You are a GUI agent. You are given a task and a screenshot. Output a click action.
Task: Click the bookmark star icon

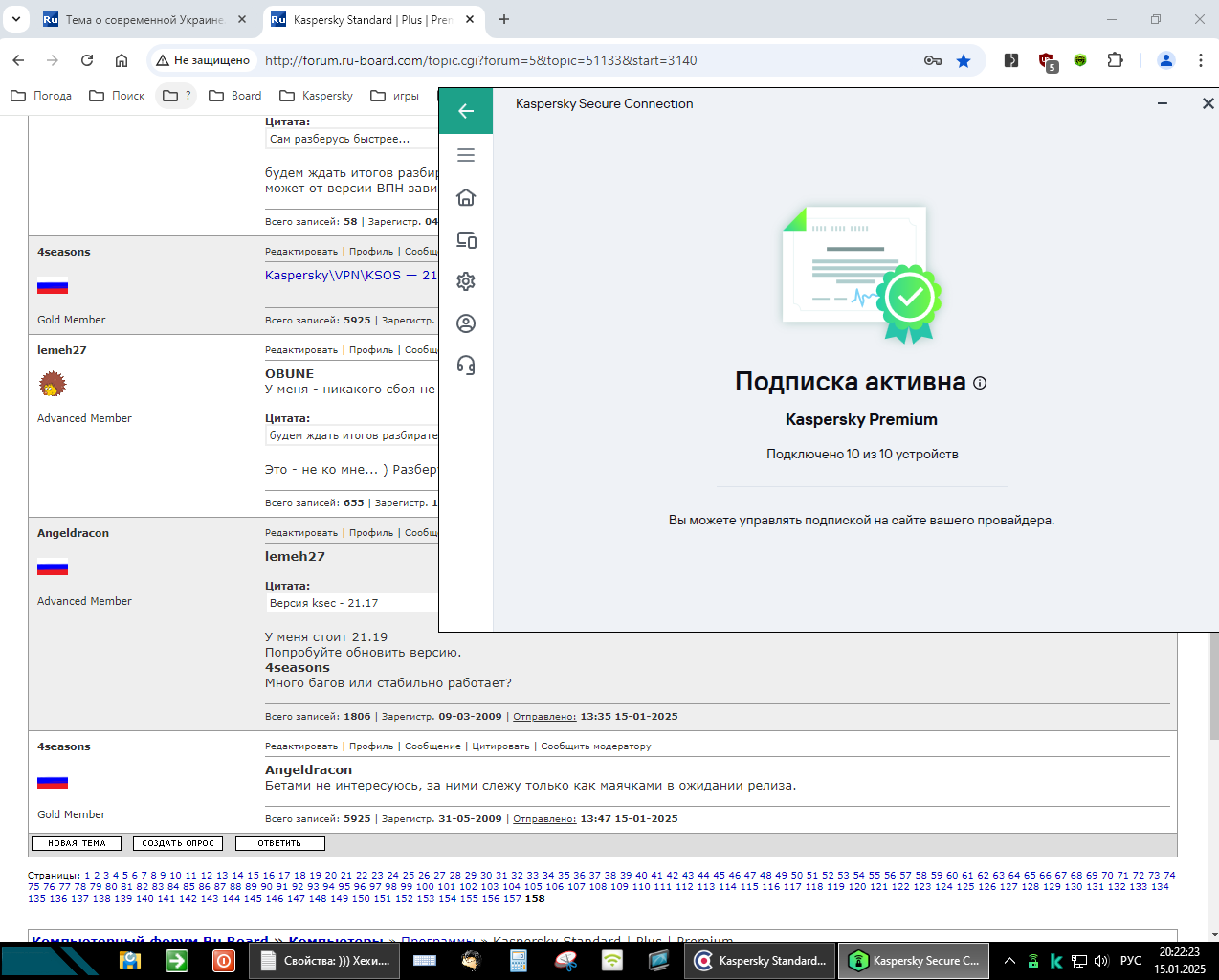[964, 60]
